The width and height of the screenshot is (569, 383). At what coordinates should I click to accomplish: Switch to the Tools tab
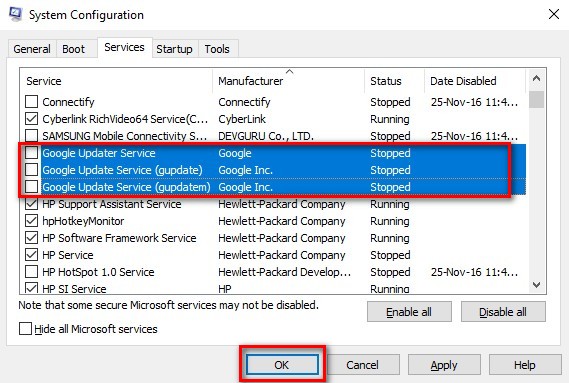tap(217, 49)
